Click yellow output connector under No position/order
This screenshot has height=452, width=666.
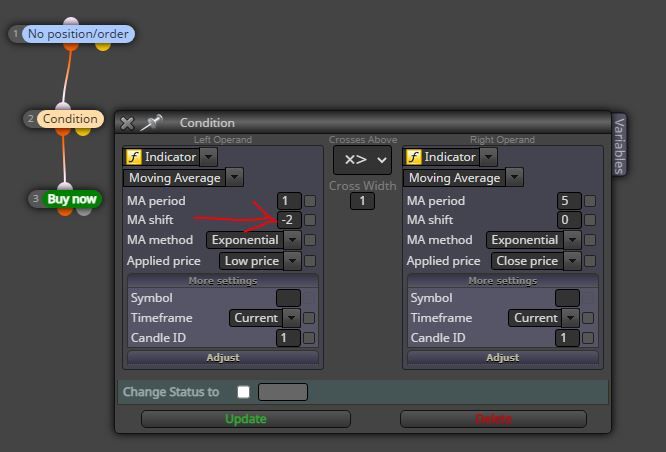tap(103, 46)
